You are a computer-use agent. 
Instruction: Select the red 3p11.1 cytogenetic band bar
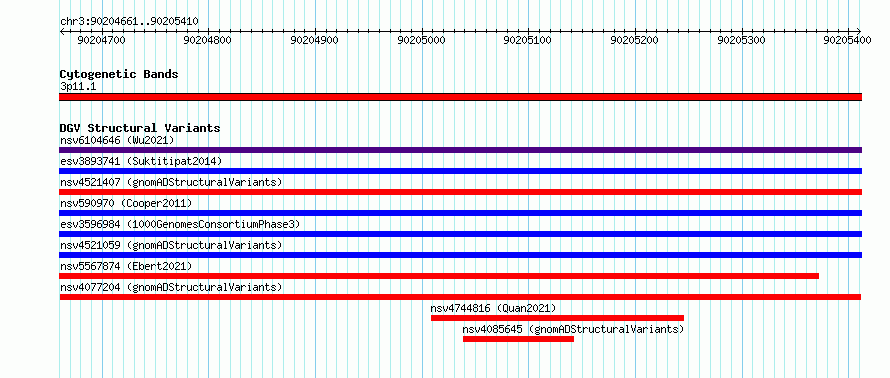(x=460, y=97)
